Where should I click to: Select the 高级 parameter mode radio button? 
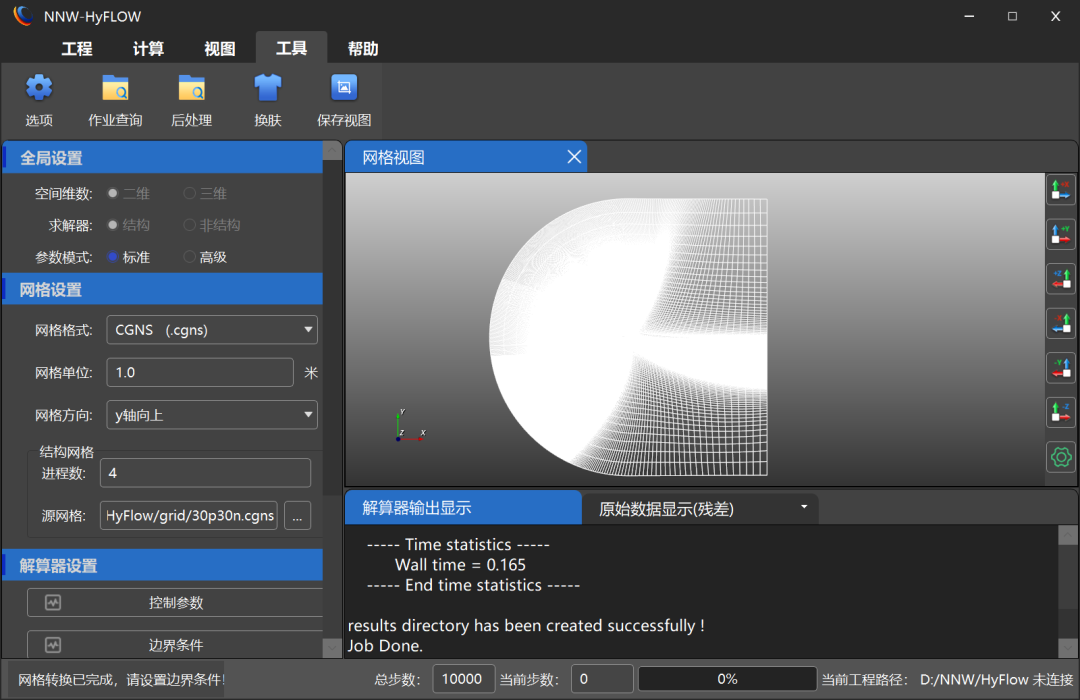pos(190,257)
